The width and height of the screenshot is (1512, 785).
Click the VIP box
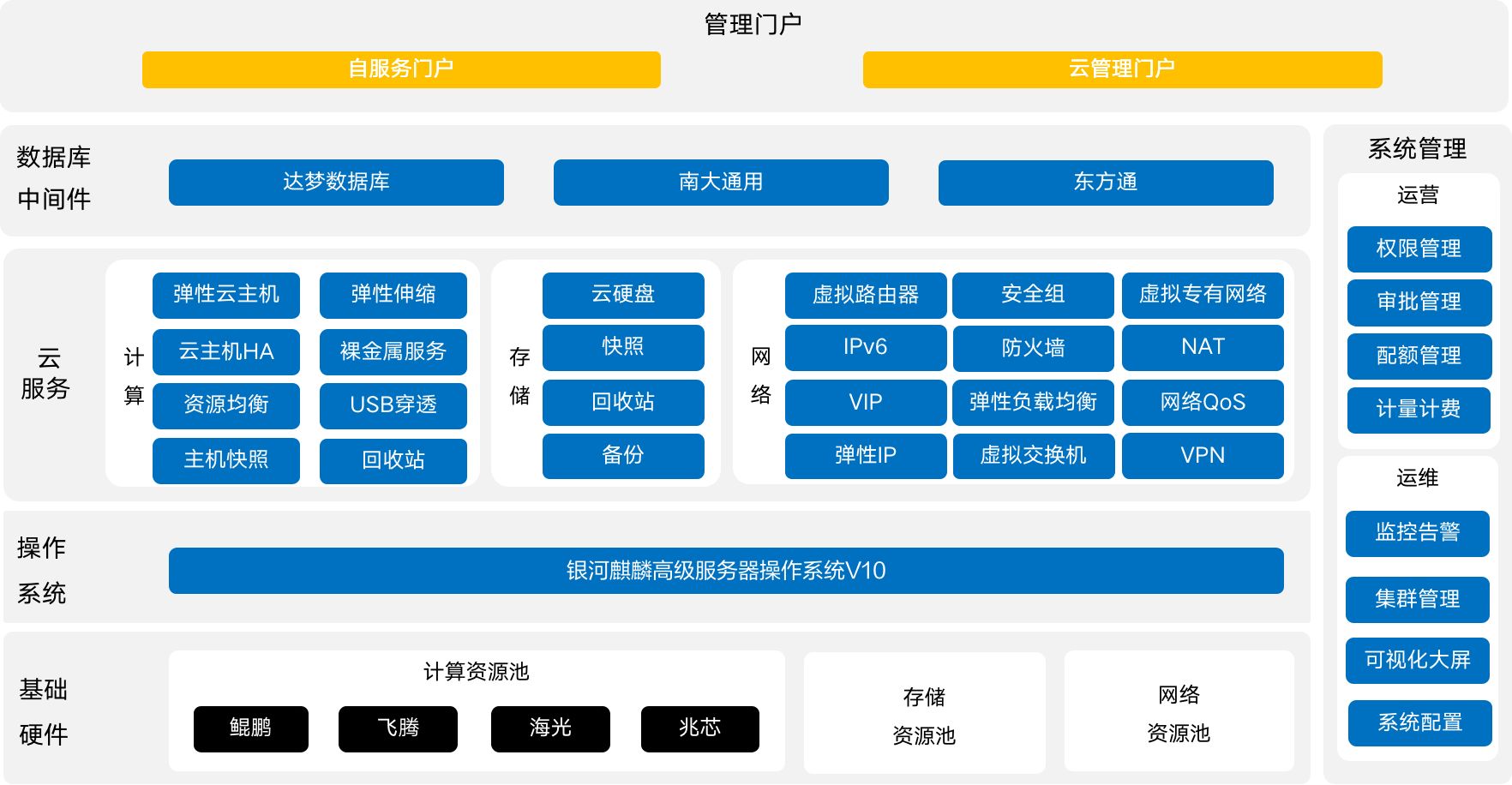pyautogui.click(x=866, y=402)
